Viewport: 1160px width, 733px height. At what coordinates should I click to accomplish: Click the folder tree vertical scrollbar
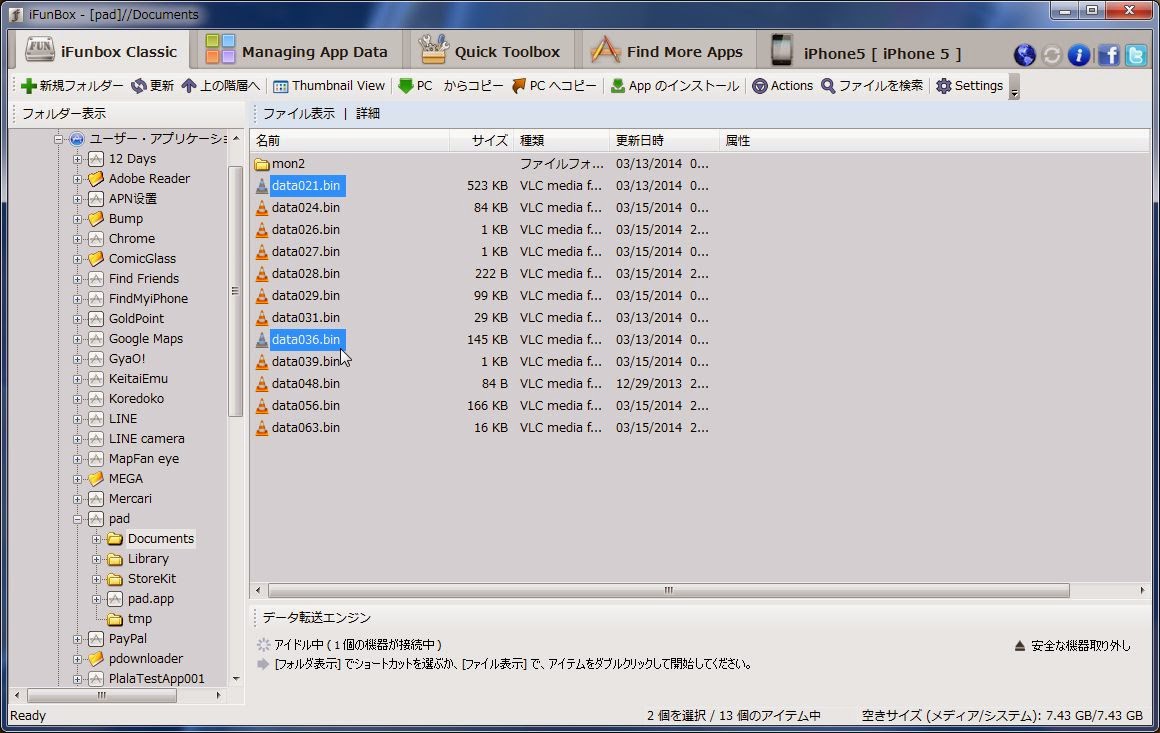point(235,291)
